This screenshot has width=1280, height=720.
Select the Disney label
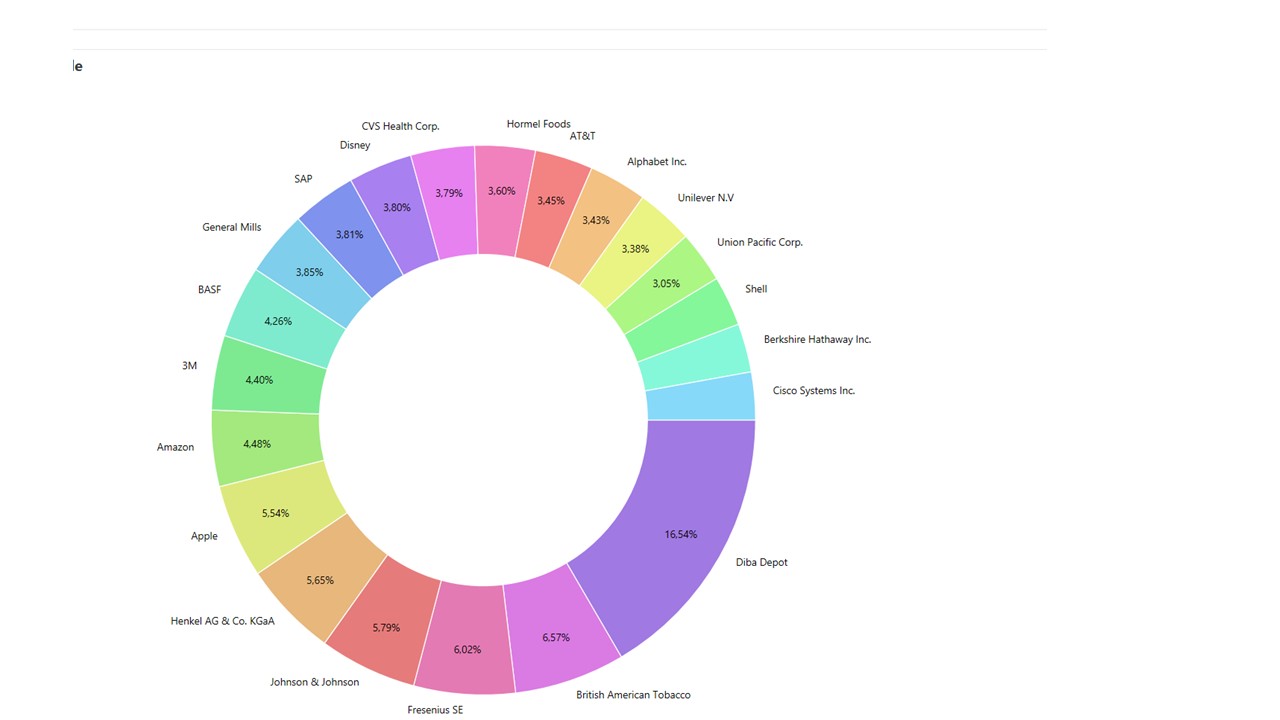(x=355, y=145)
